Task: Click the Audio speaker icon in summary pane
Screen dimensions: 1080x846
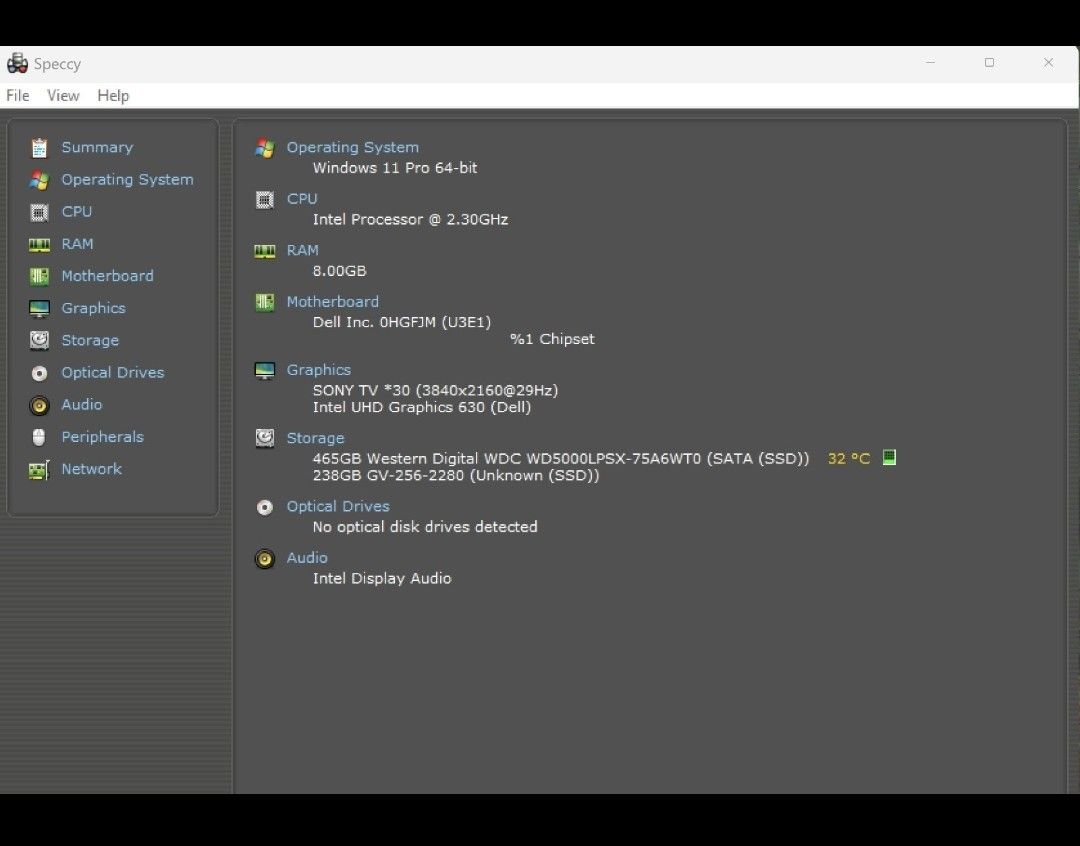Action: coord(264,558)
